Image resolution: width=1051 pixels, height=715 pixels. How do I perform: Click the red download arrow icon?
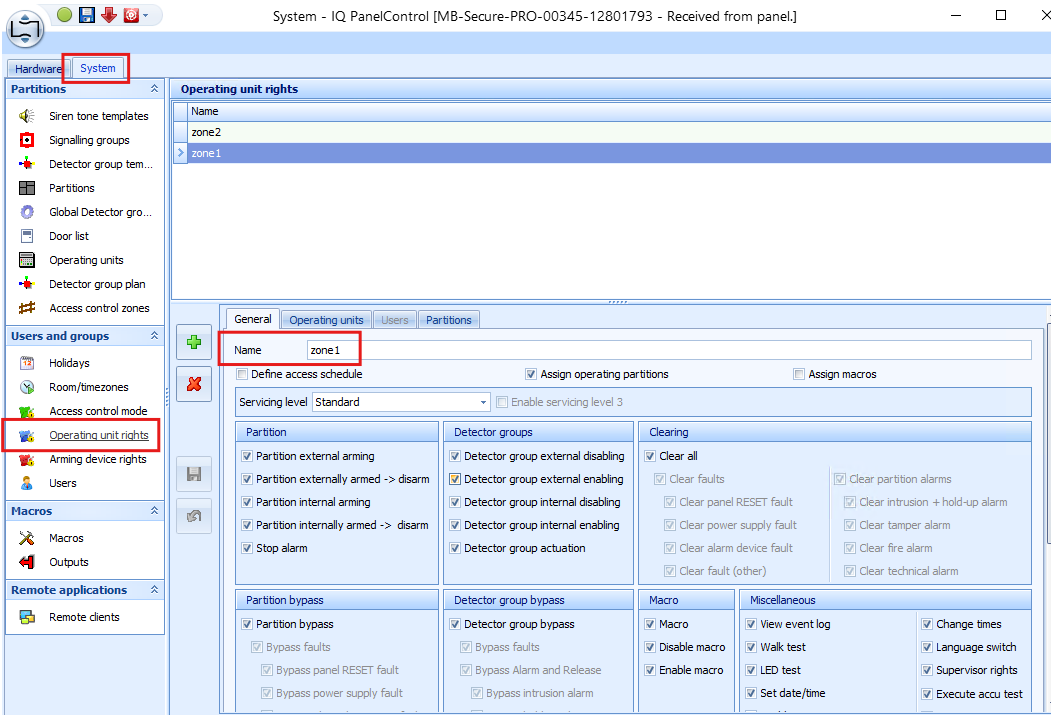[x=109, y=14]
